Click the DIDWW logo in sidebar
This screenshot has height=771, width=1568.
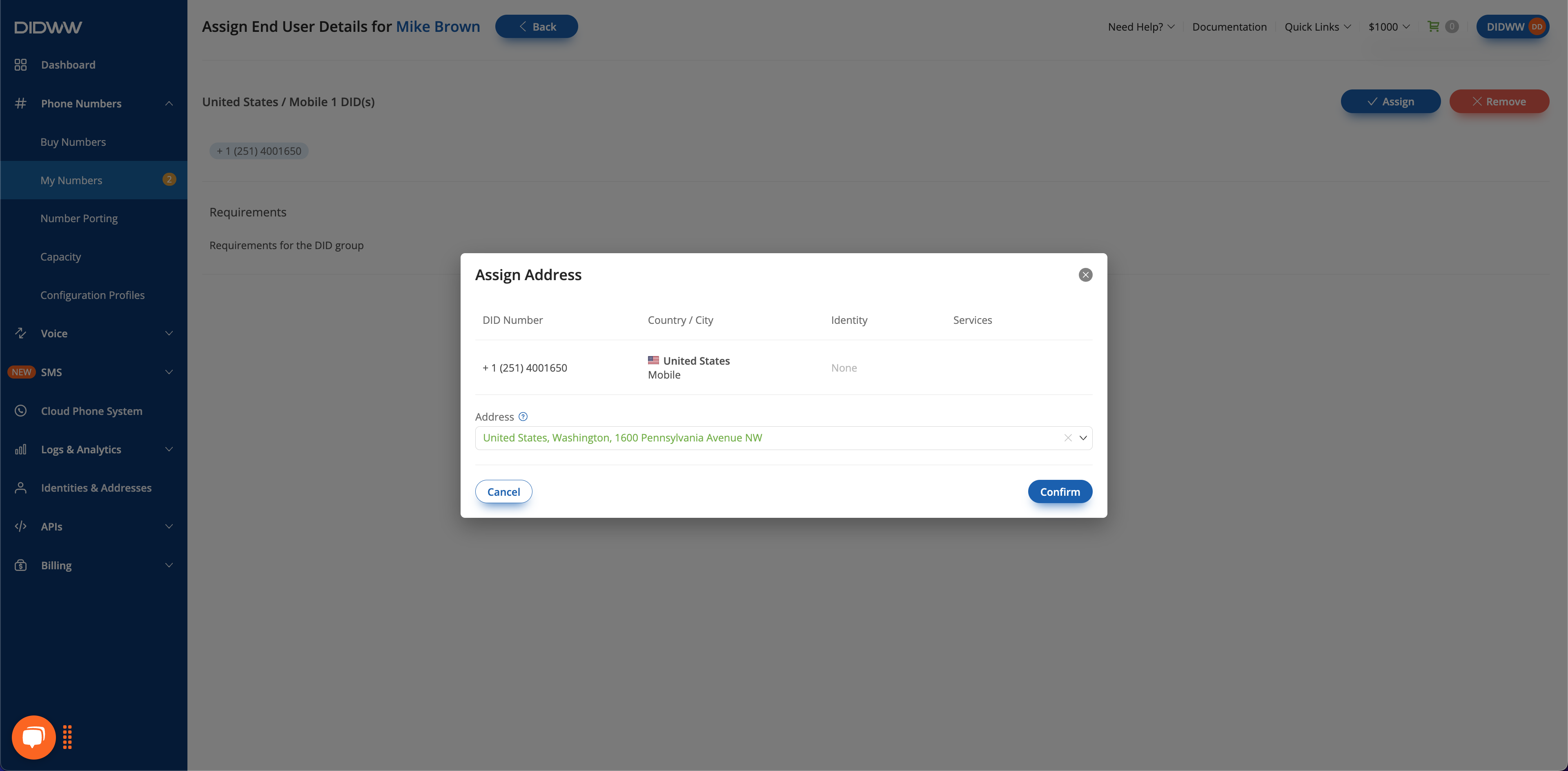click(x=48, y=27)
